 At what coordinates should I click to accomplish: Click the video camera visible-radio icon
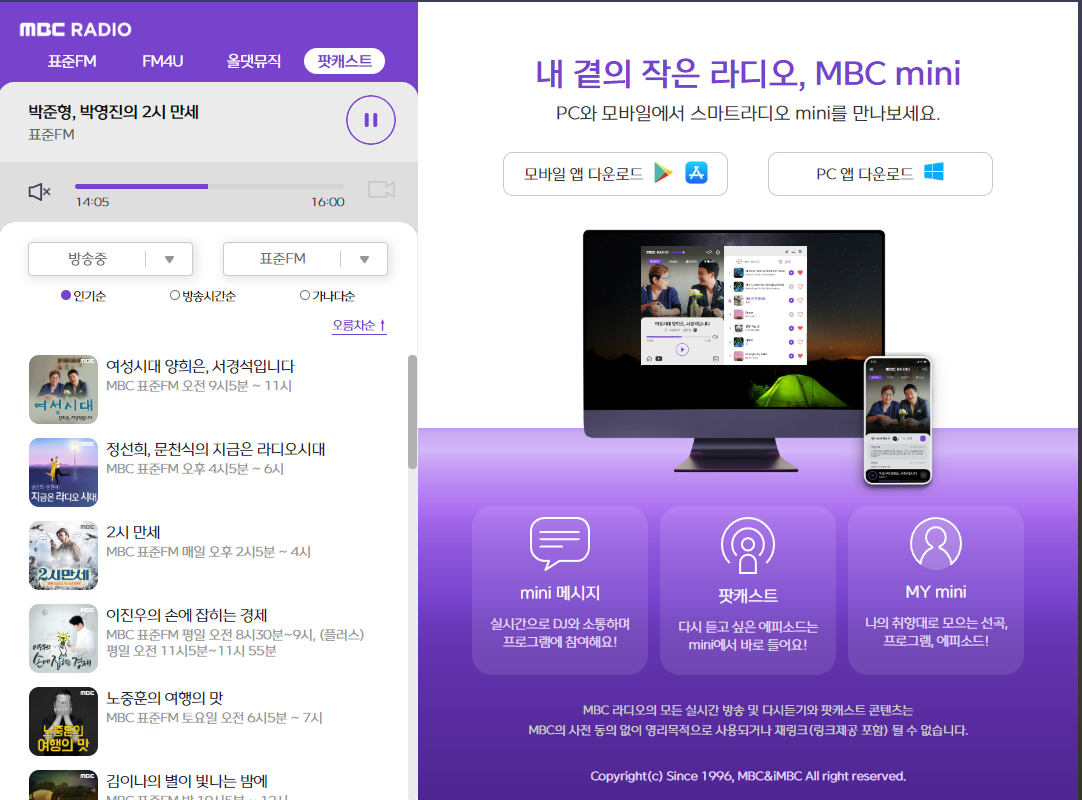(381, 190)
